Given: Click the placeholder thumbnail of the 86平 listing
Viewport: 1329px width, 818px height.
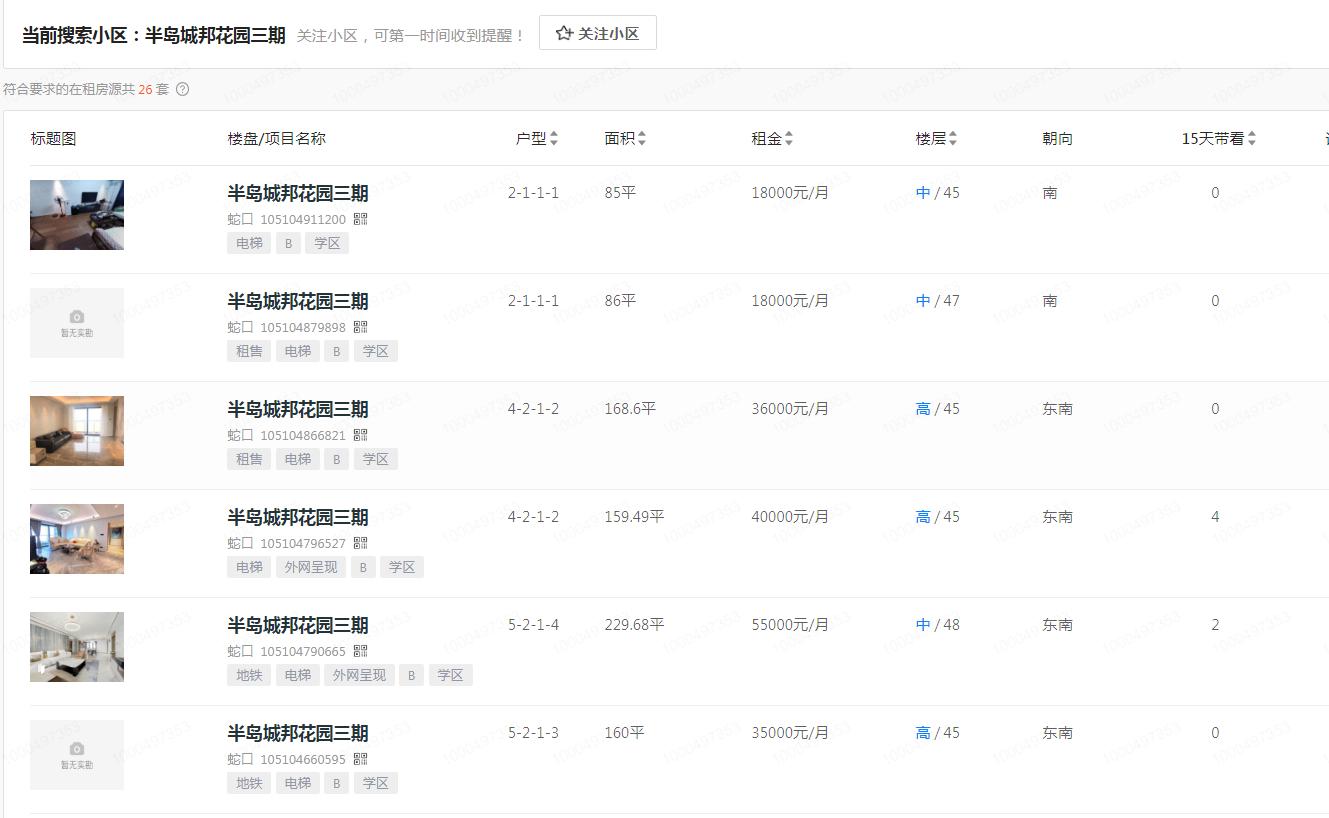Looking at the screenshot, I should click(x=77, y=323).
